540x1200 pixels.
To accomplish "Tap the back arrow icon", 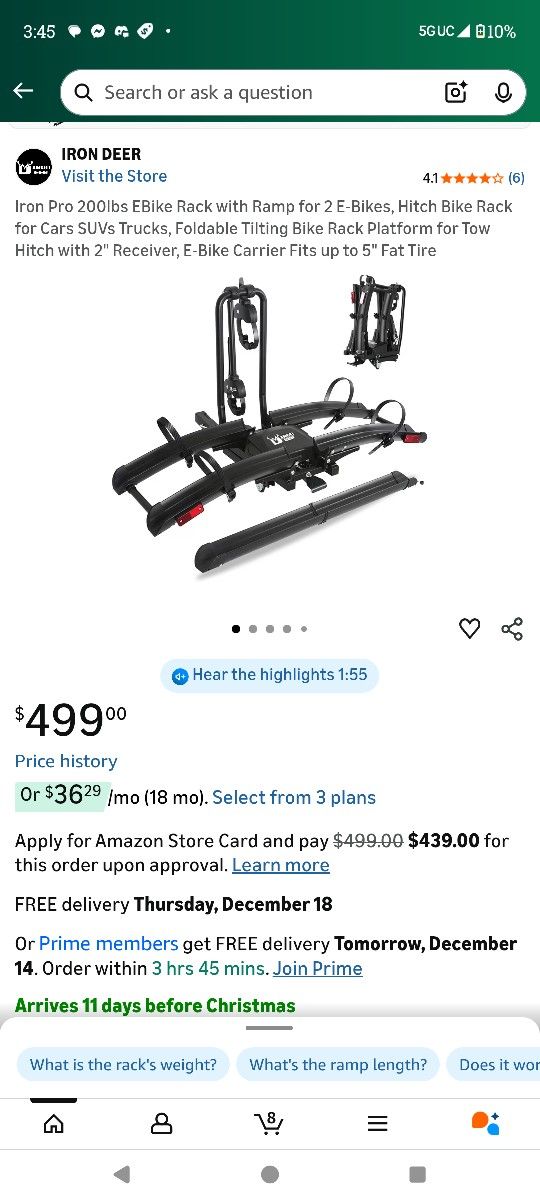I will tap(23, 91).
